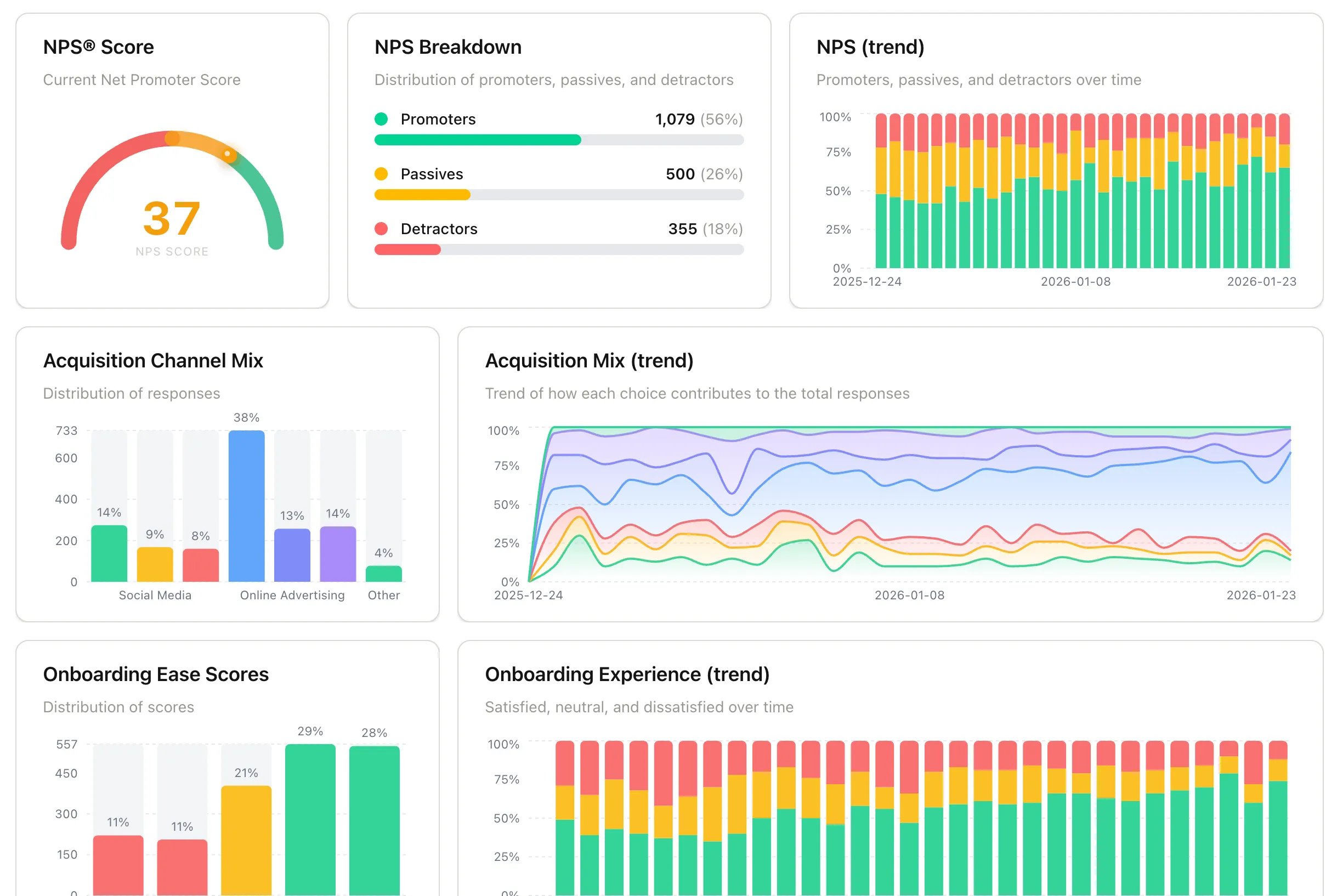Select the Onboarding Ease Scores card title

click(x=155, y=674)
